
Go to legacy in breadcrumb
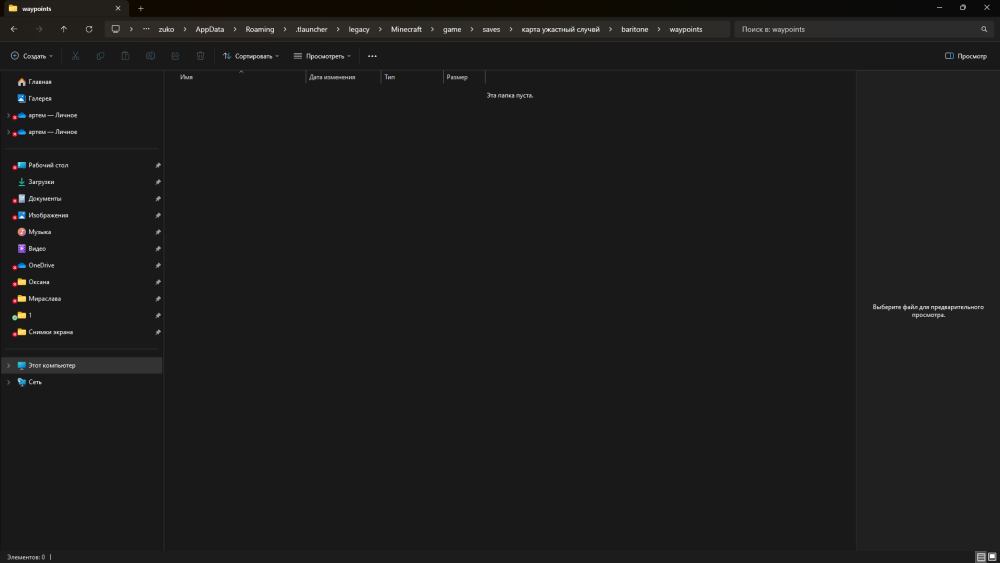coord(359,29)
